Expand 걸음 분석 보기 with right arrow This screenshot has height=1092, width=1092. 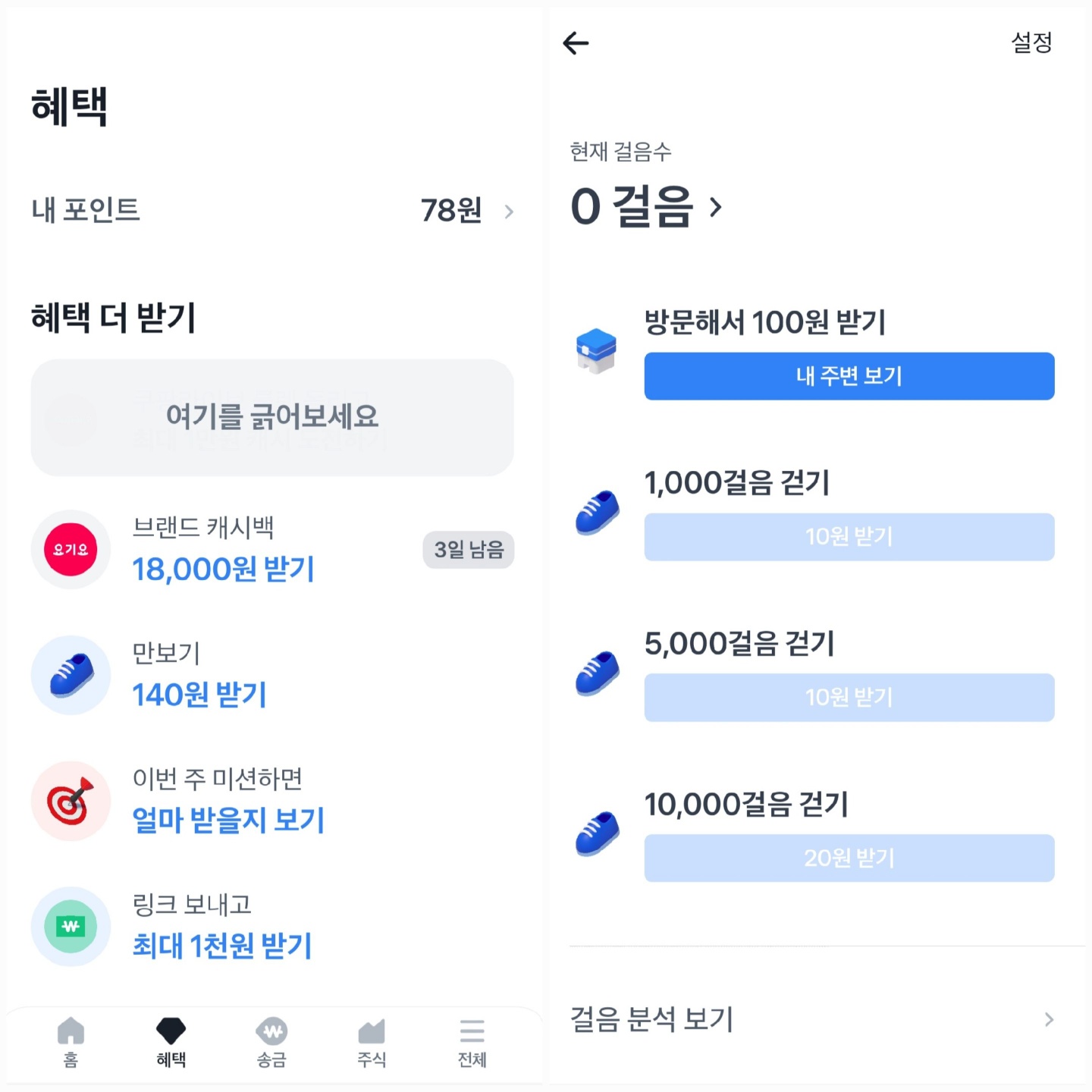point(1048,1020)
